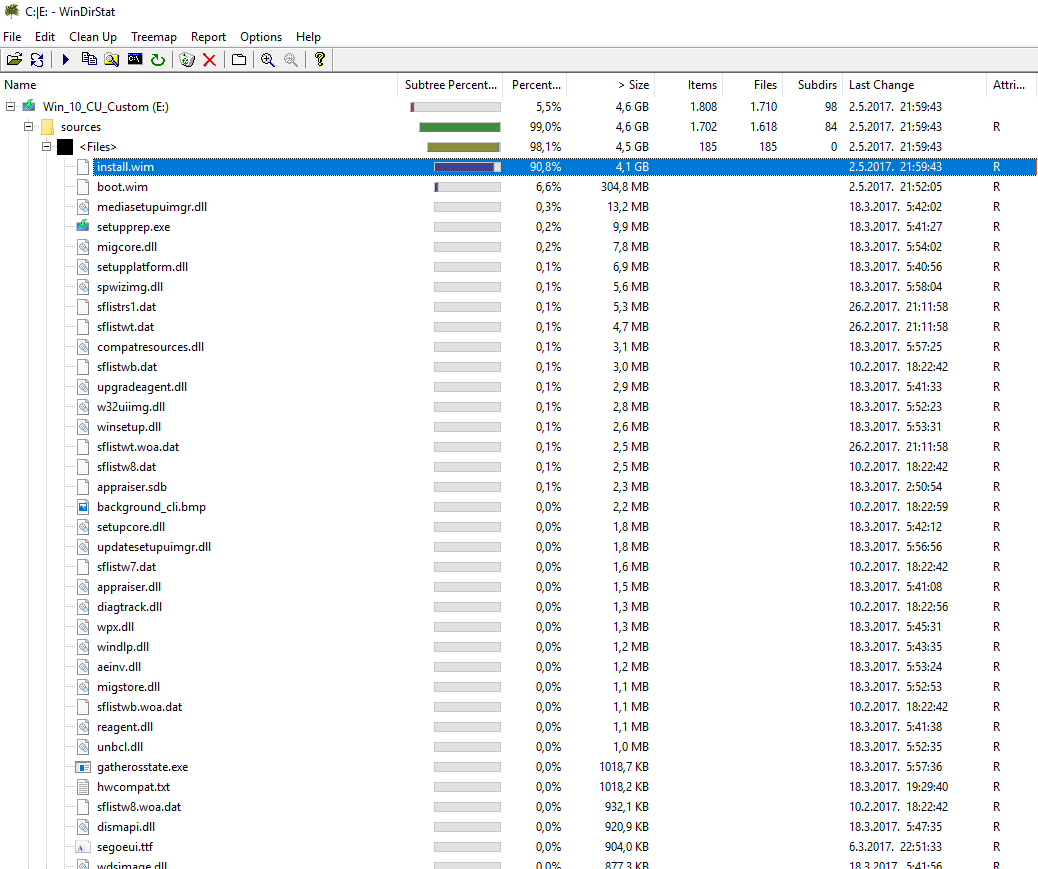Viewport: 1038px width, 869px height.
Task: Click the black square icon of <Files>
Action: pyautogui.click(x=65, y=147)
